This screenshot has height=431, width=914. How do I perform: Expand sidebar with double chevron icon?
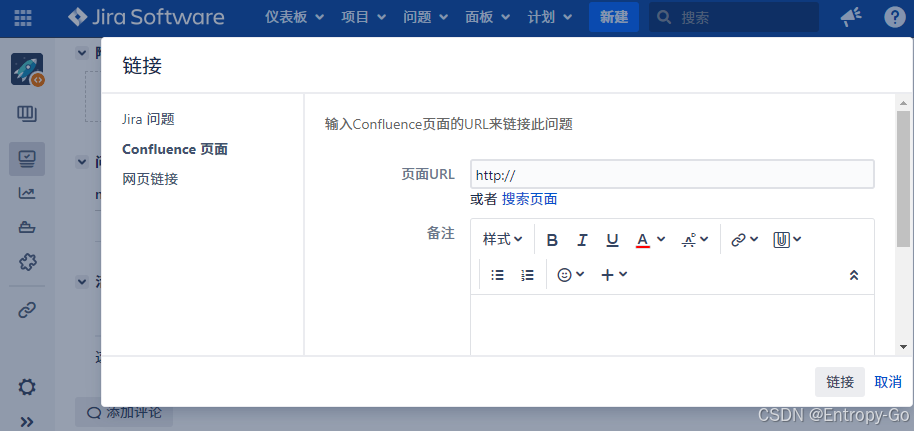(27, 421)
